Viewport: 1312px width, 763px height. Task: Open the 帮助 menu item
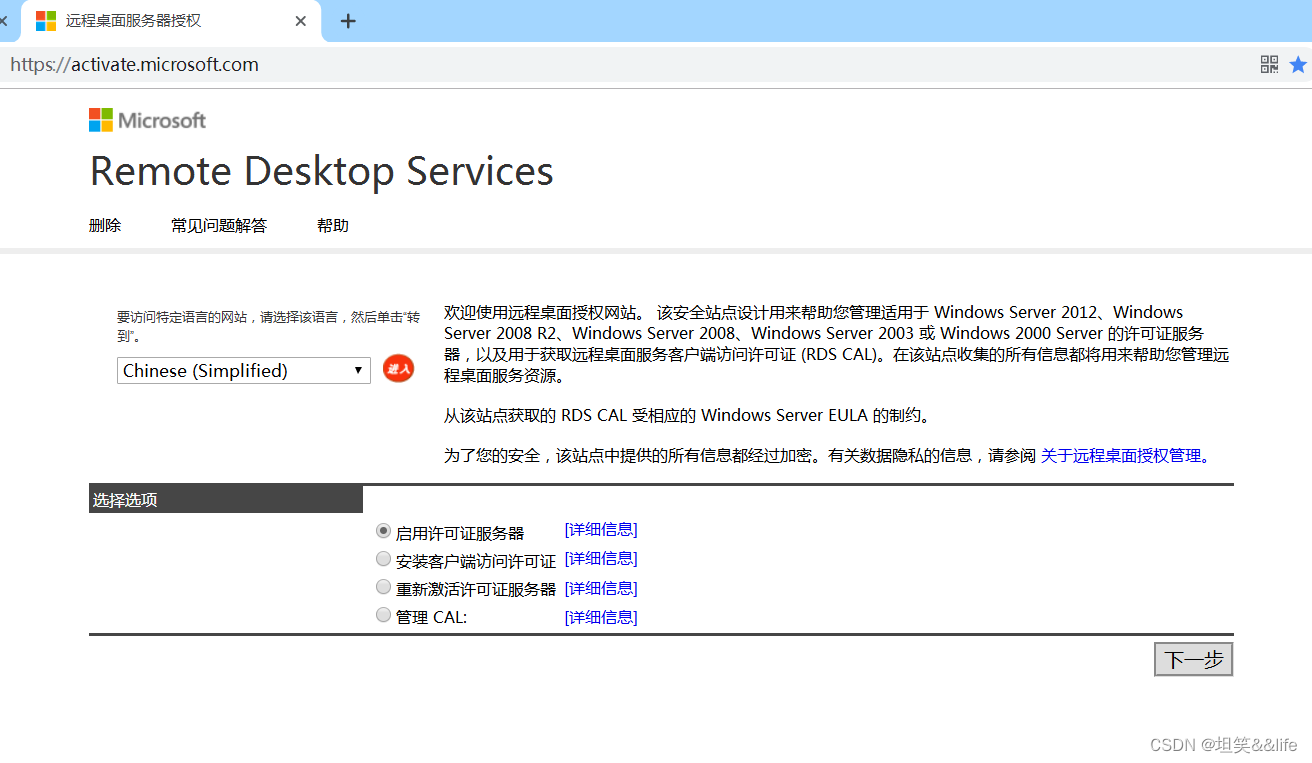(333, 226)
